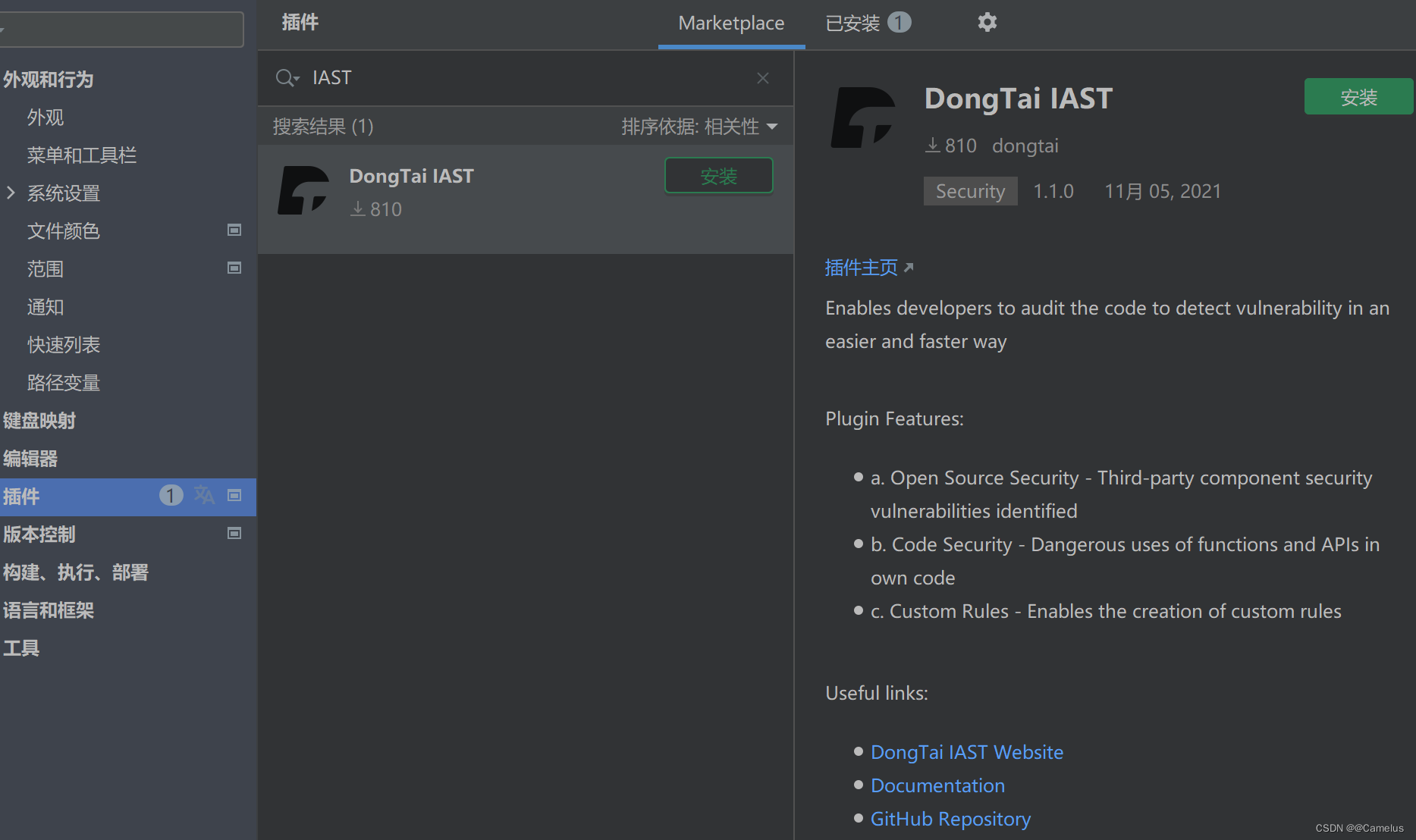Viewport: 1416px width, 840px height.
Task: Click the download count icon beside 810
Action: point(932,145)
